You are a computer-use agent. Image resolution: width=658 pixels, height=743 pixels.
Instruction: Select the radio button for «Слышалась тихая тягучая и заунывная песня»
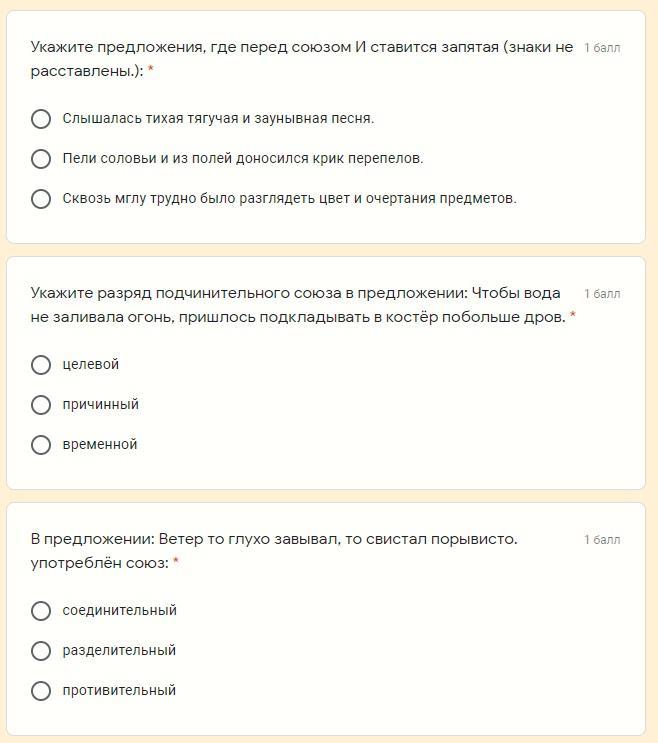[41, 119]
